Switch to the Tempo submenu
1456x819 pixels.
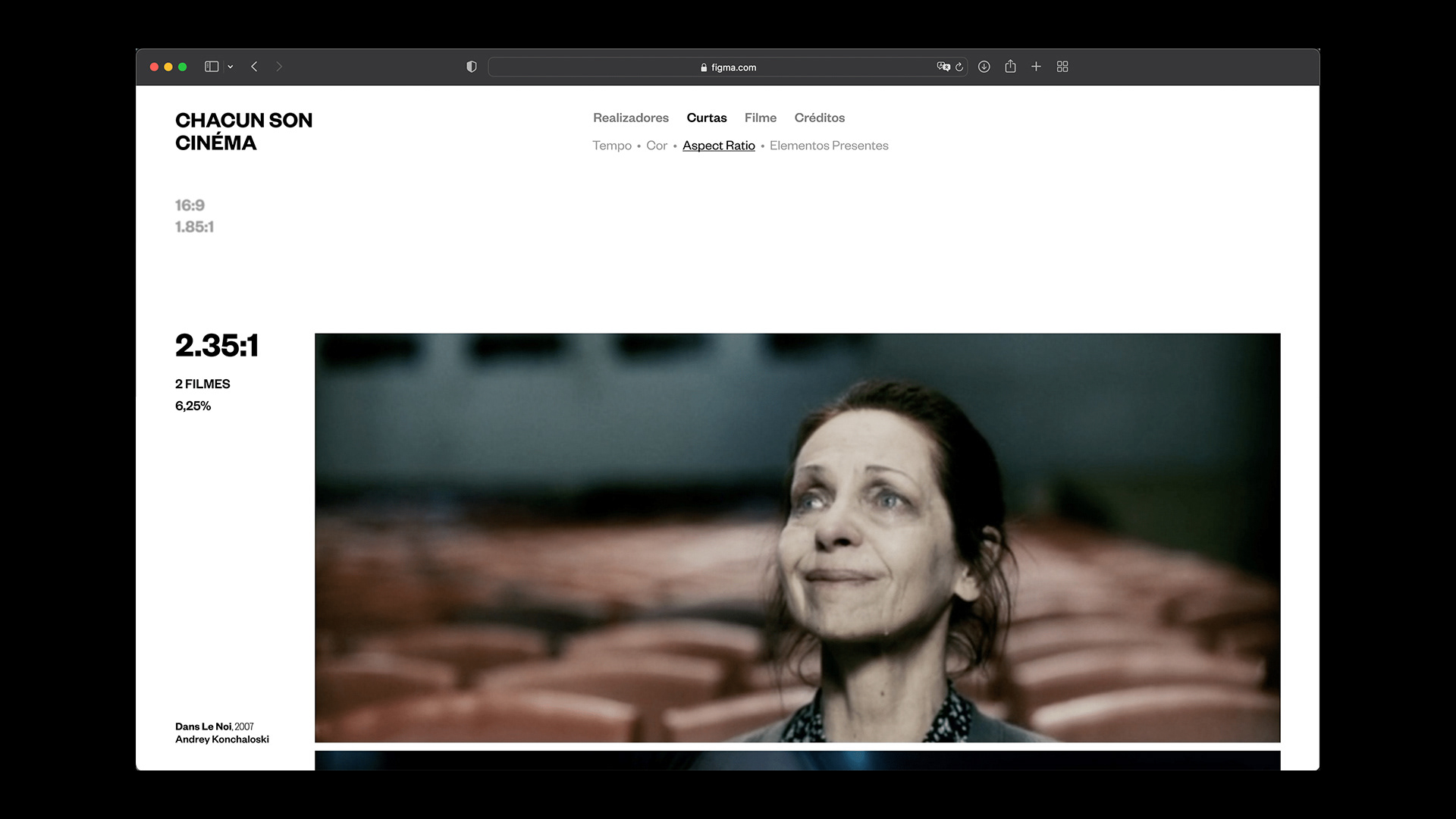click(612, 146)
